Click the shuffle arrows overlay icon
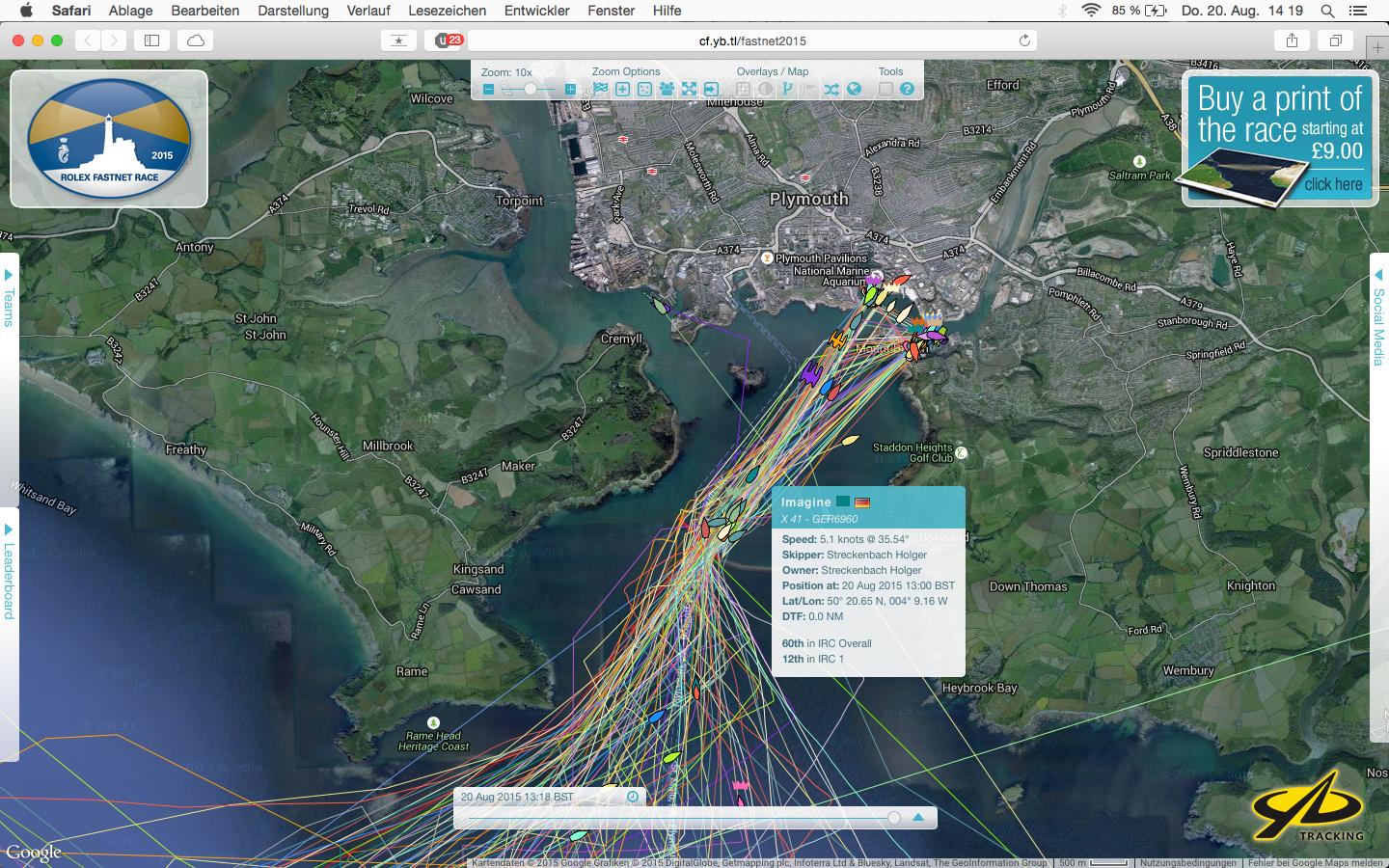This screenshot has width=1389, height=868. coord(831,90)
